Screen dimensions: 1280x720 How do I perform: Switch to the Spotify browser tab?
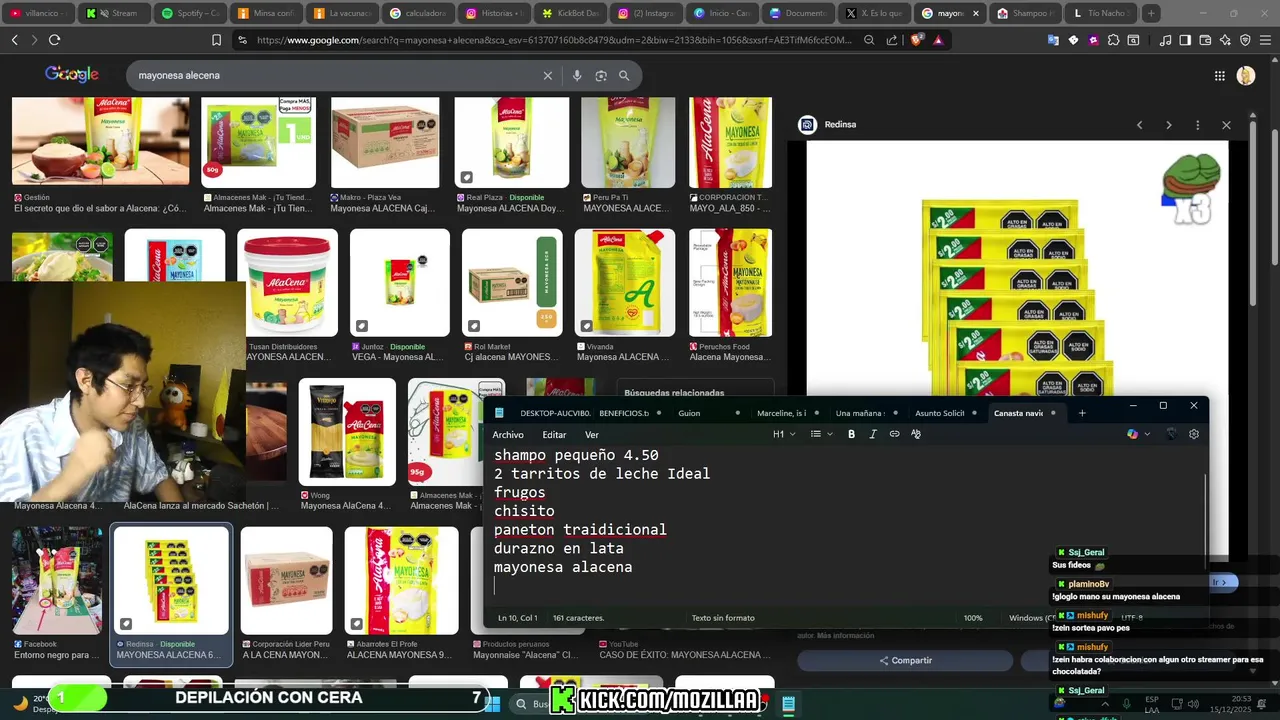pyautogui.click(x=191, y=13)
